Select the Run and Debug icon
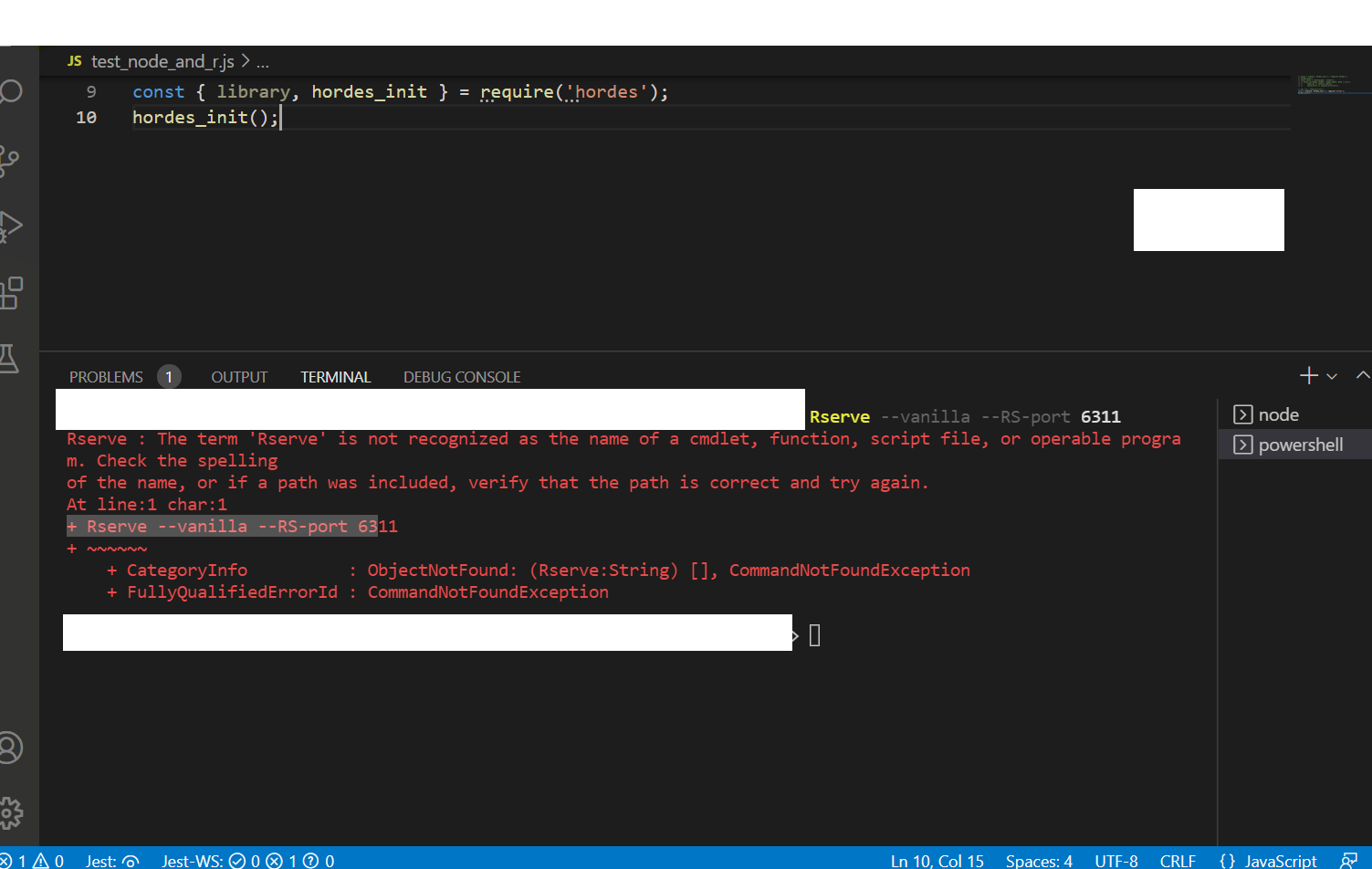Image resolution: width=1372 pixels, height=869 pixels. (14, 224)
